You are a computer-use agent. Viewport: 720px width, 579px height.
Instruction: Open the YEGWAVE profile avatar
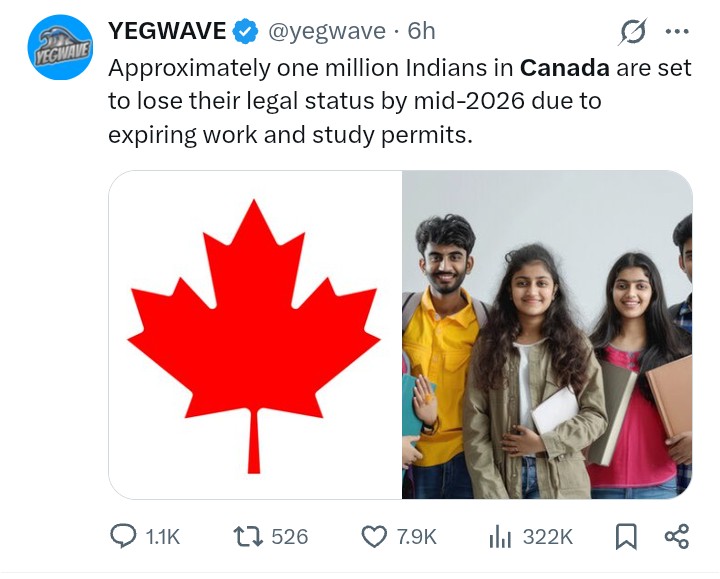[x=60, y=47]
